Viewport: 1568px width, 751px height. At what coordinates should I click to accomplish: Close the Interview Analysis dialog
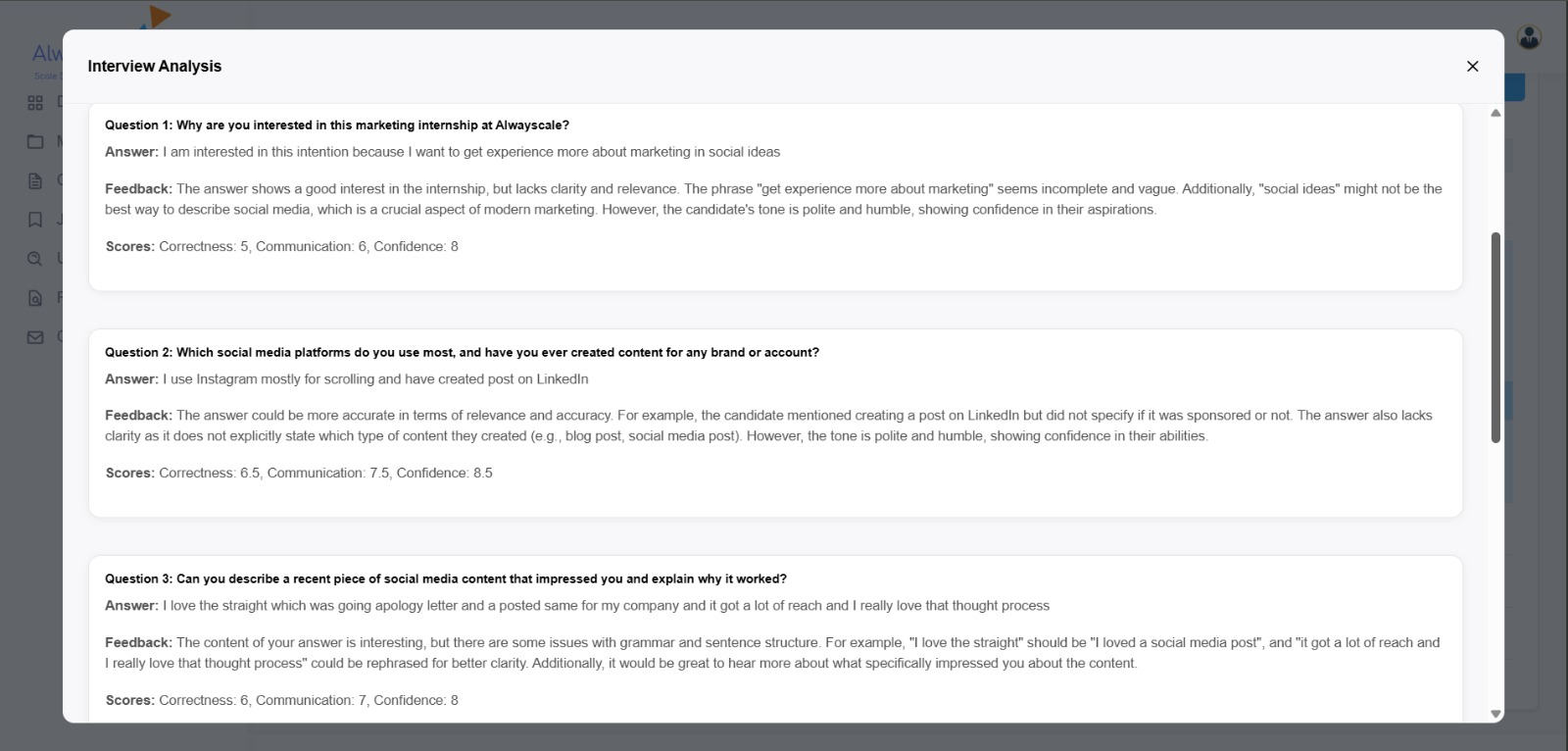coord(1472,66)
